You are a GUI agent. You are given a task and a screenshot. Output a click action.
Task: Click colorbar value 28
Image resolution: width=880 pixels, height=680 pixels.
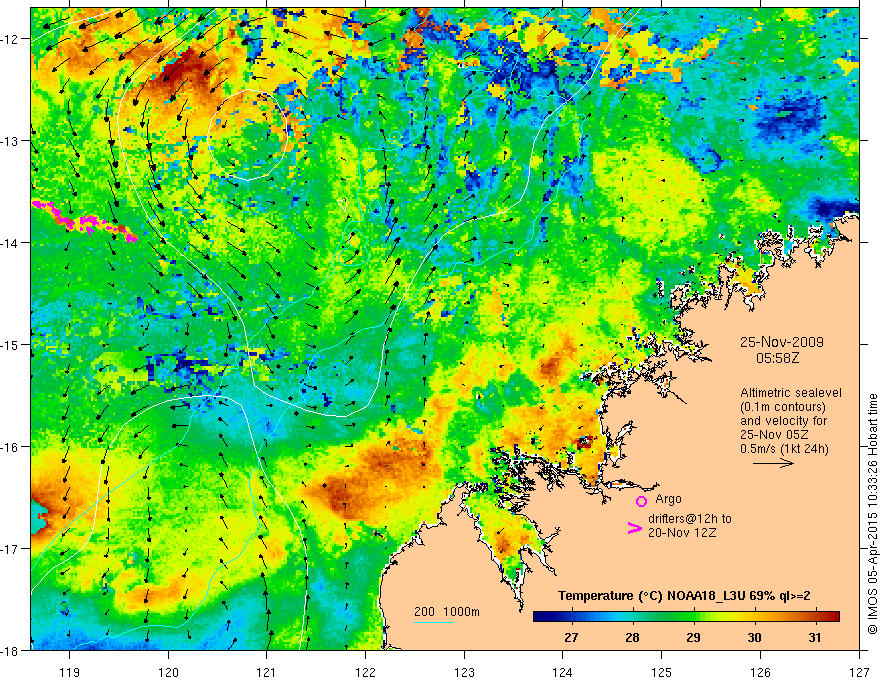pyautogui.click(x=632, y=637)
